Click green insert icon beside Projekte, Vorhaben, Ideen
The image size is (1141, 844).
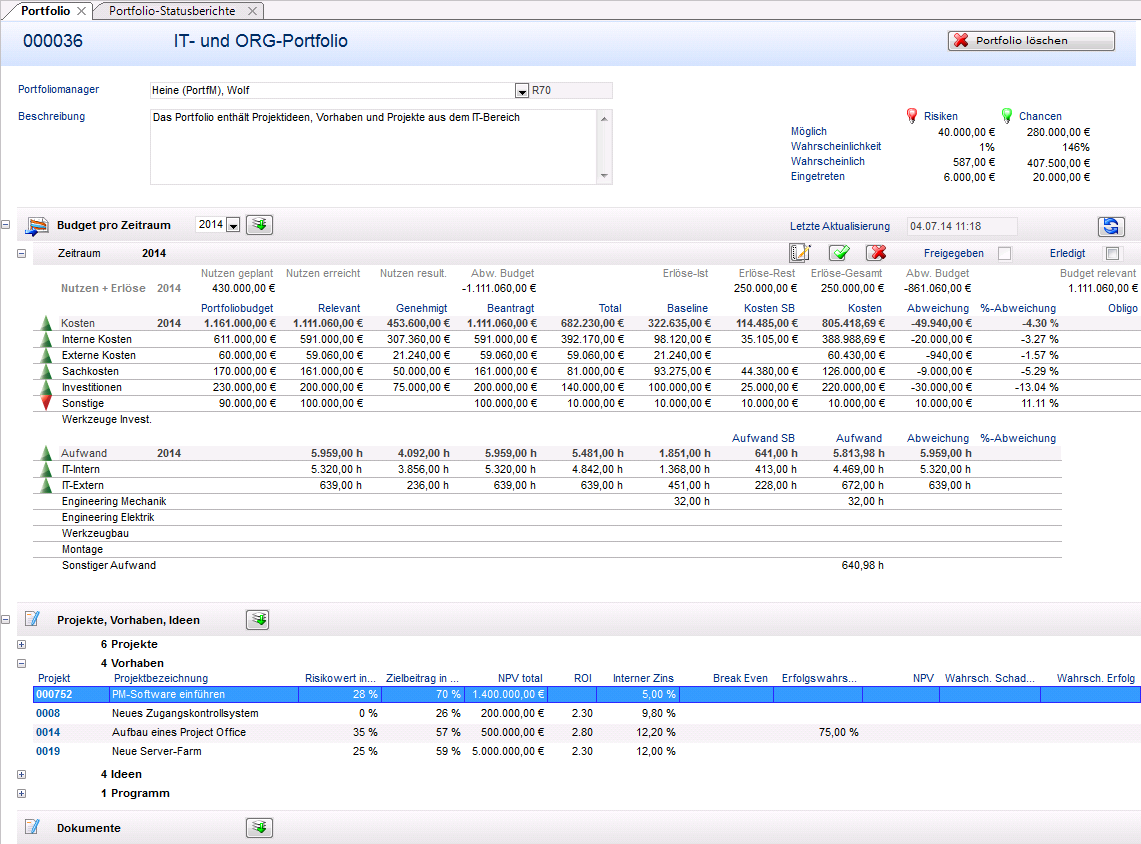259,620
